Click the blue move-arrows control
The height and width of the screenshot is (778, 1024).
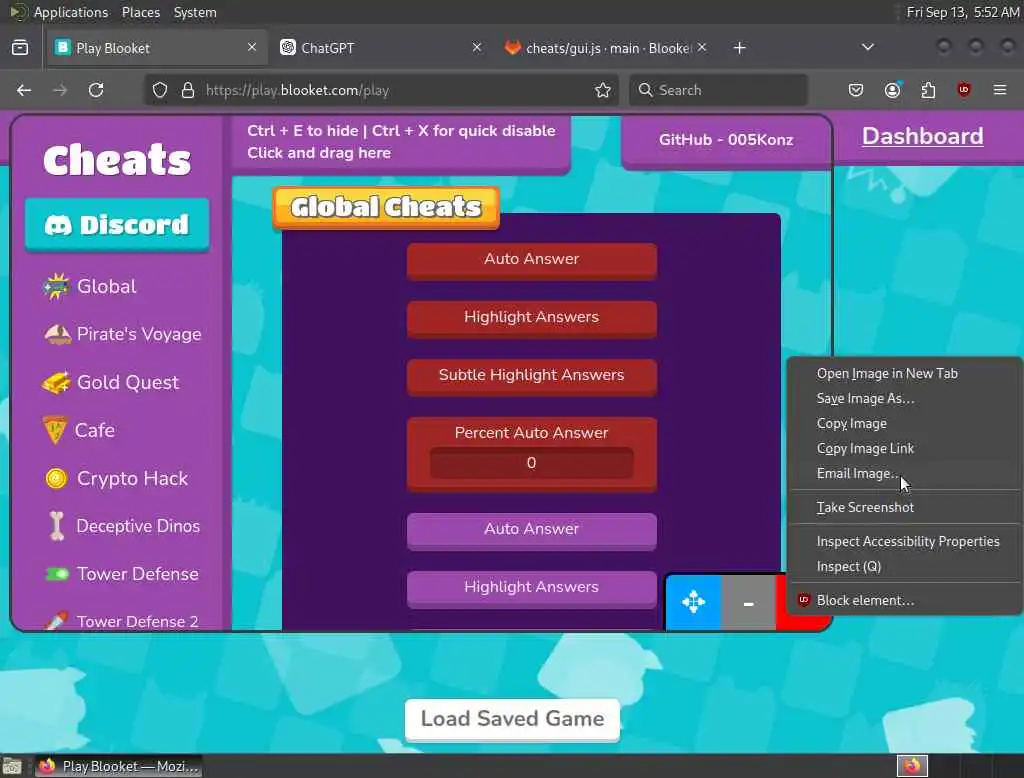[x=694, y=602]
